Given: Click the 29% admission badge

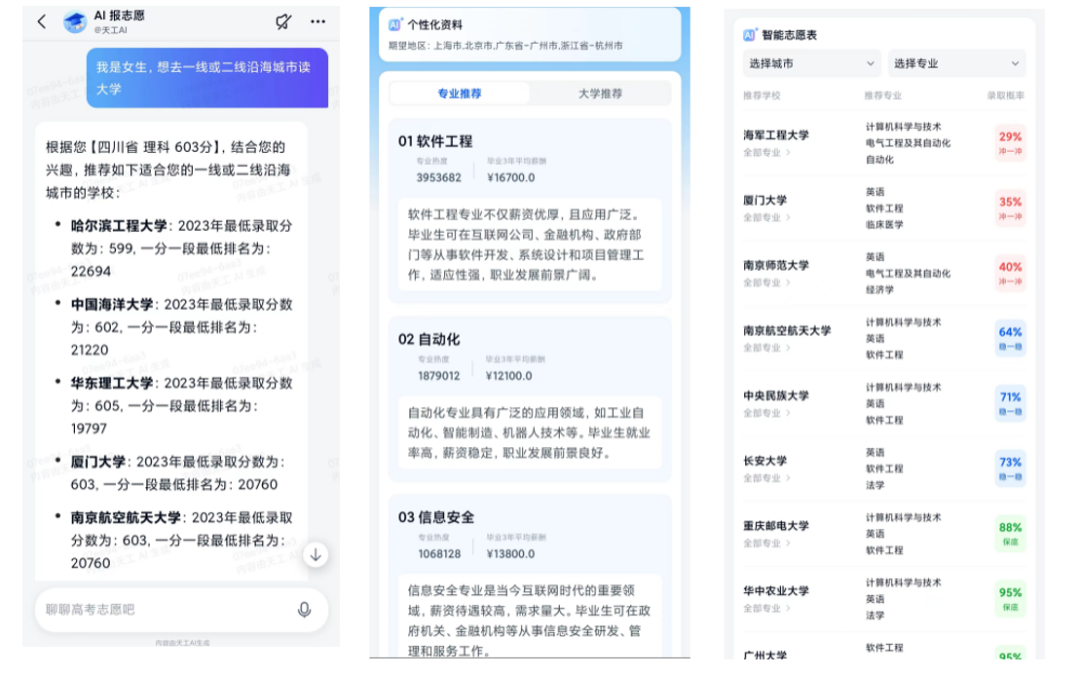Looking at the screenshot, I should (x=1010, y=143).
